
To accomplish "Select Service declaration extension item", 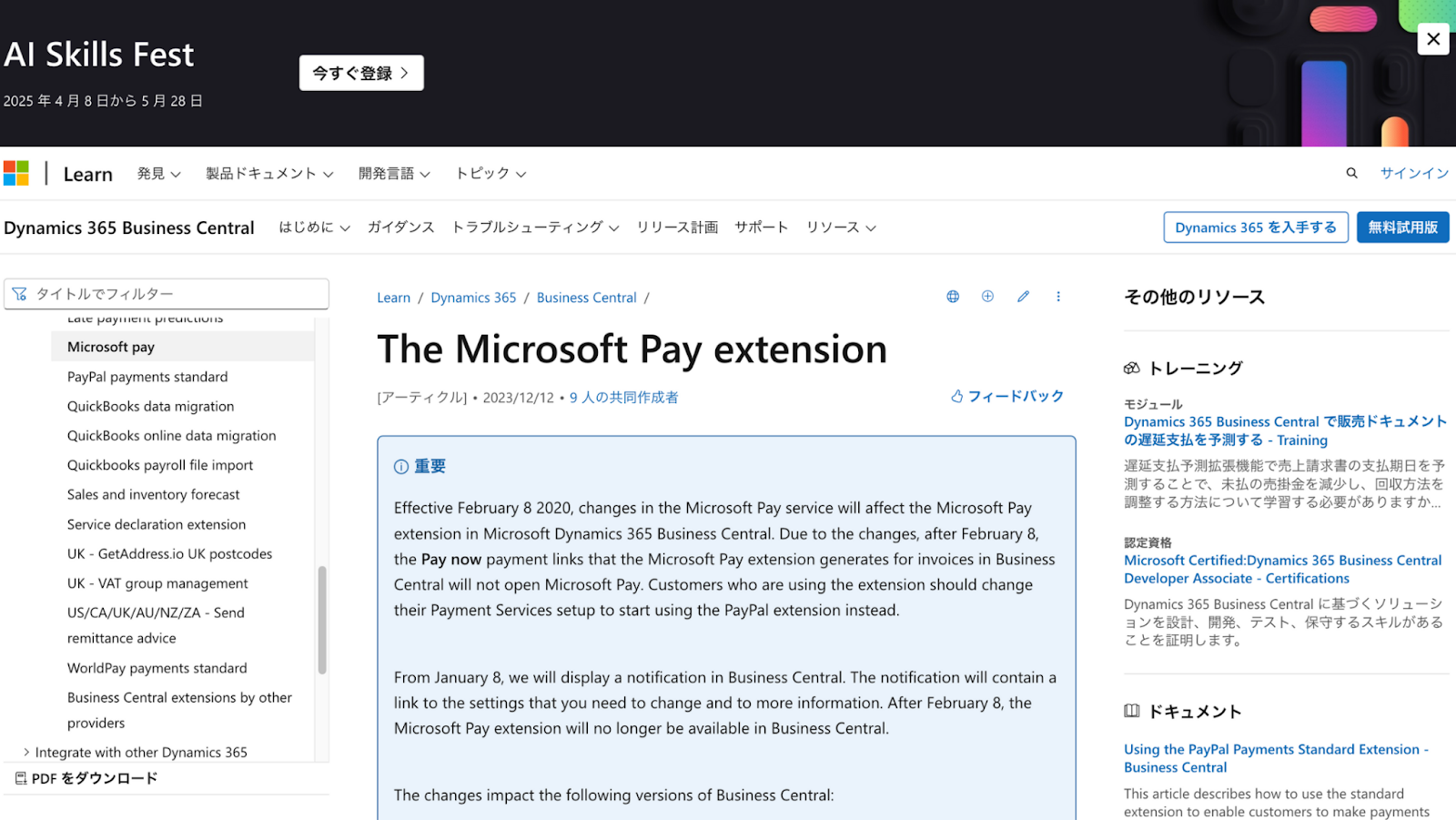I will click(x=157, y=525).
